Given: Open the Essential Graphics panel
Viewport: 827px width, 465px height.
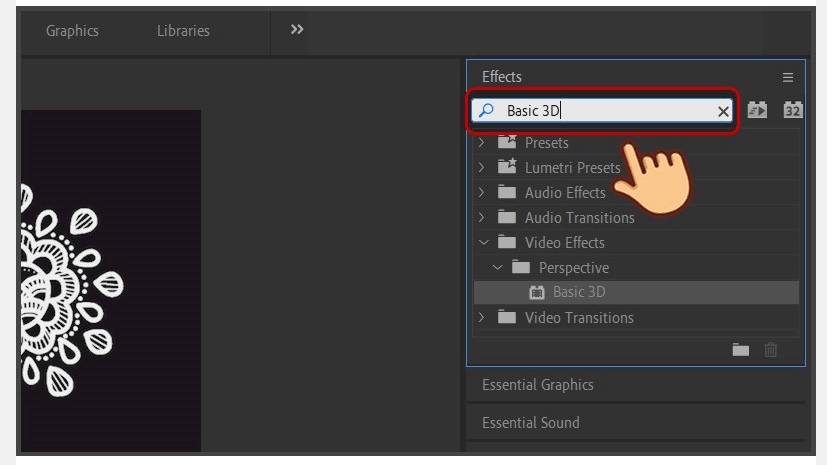Looking at the screenshot, I should tap(537, 385).
